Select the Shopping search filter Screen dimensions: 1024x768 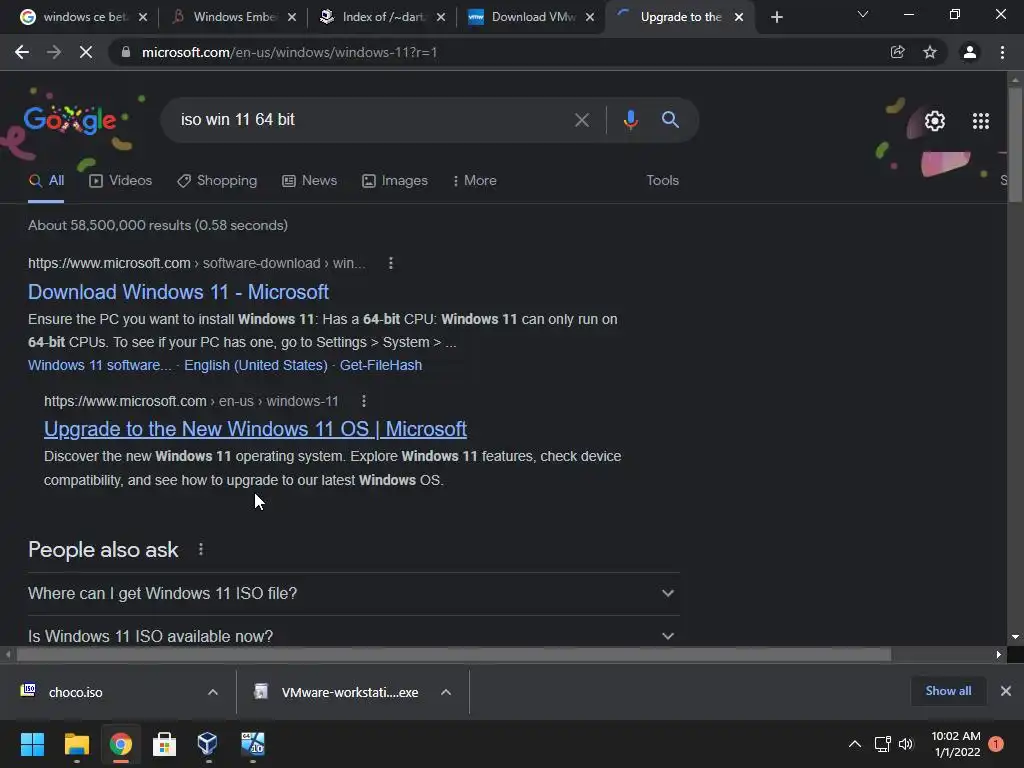[x=217, y=181]
